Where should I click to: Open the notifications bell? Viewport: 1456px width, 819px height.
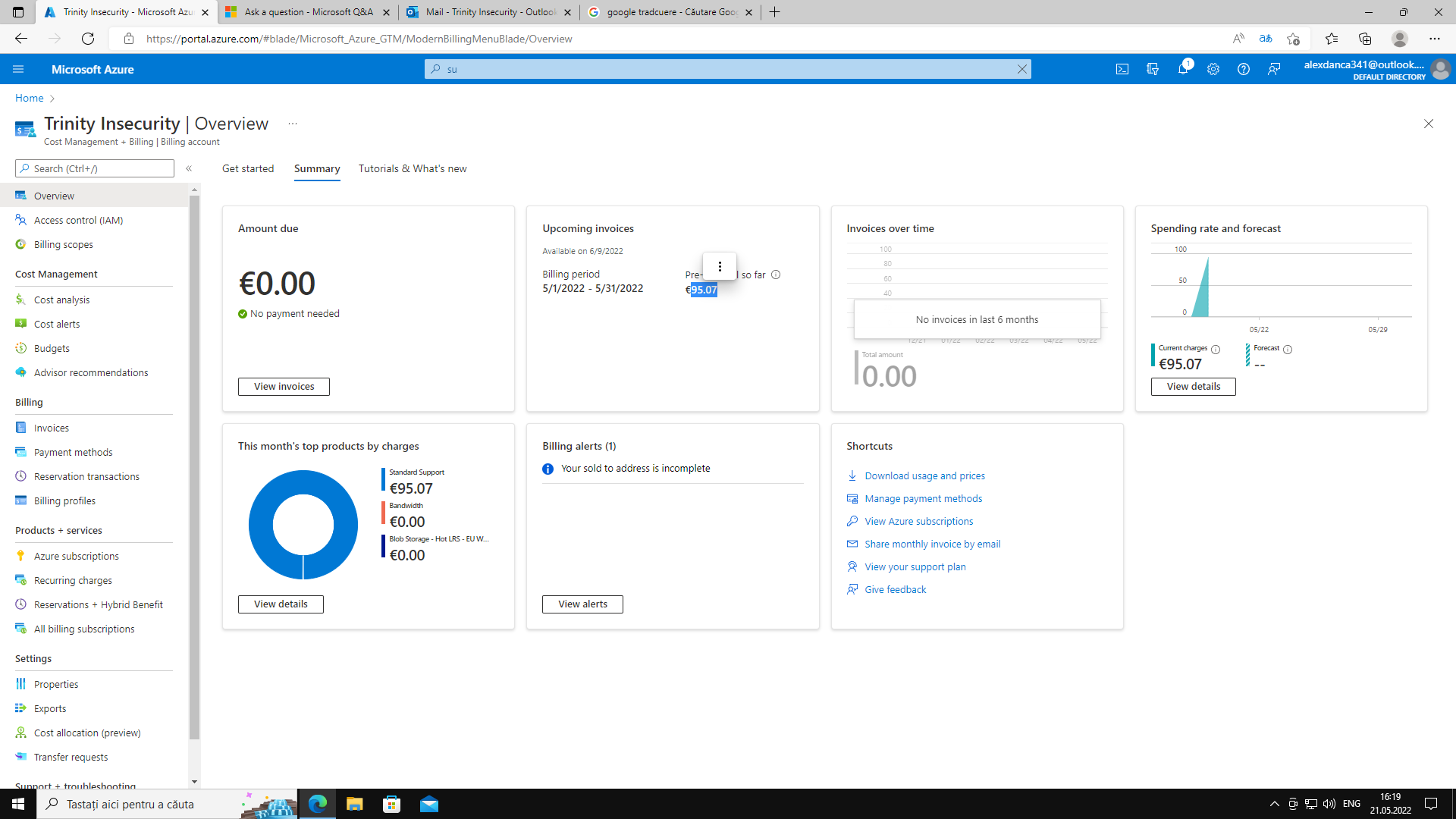[x=1183, y=69]
